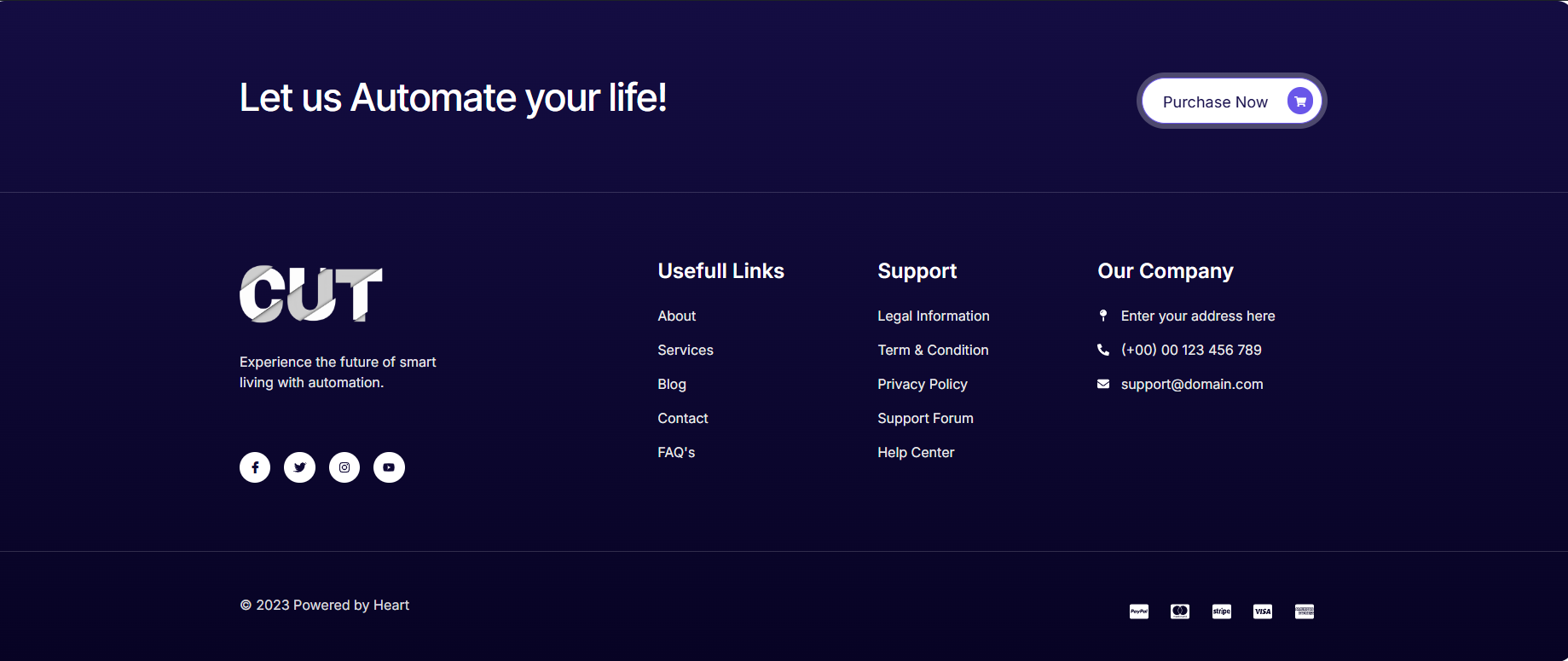Screen dimensions: 1568x661
Task: Click the support@domain.com email address
Action: [x=1192, y=385]
